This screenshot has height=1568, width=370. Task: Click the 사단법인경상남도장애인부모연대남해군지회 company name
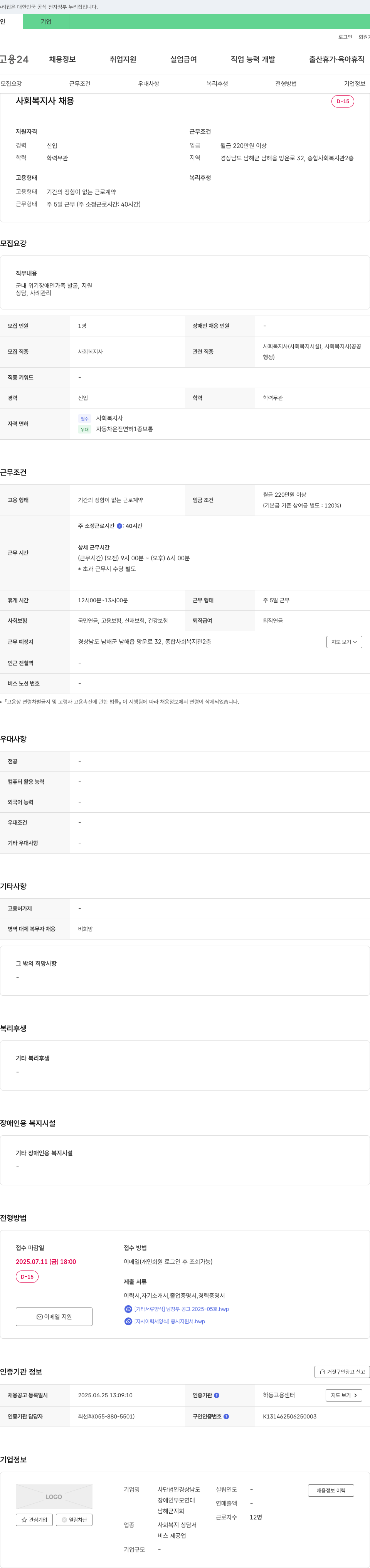179,1501
